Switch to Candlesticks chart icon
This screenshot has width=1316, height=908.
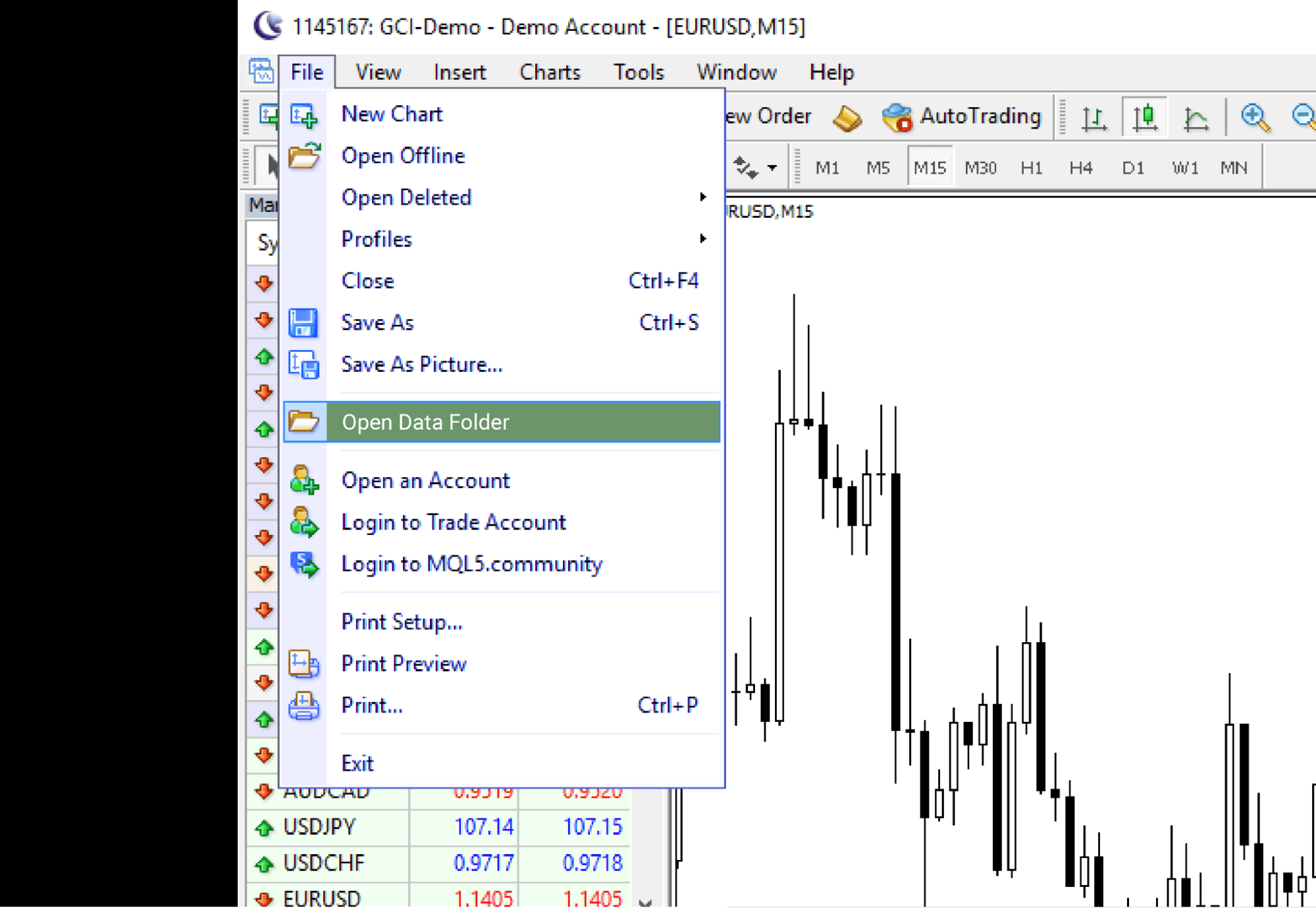1145,117
